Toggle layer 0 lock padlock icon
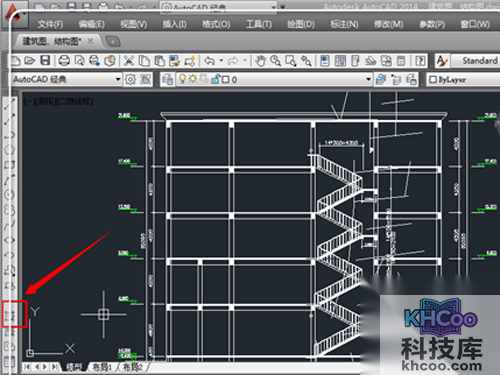Image resolution: width=500 pixels, height=375 pixels. click(216, 79)
